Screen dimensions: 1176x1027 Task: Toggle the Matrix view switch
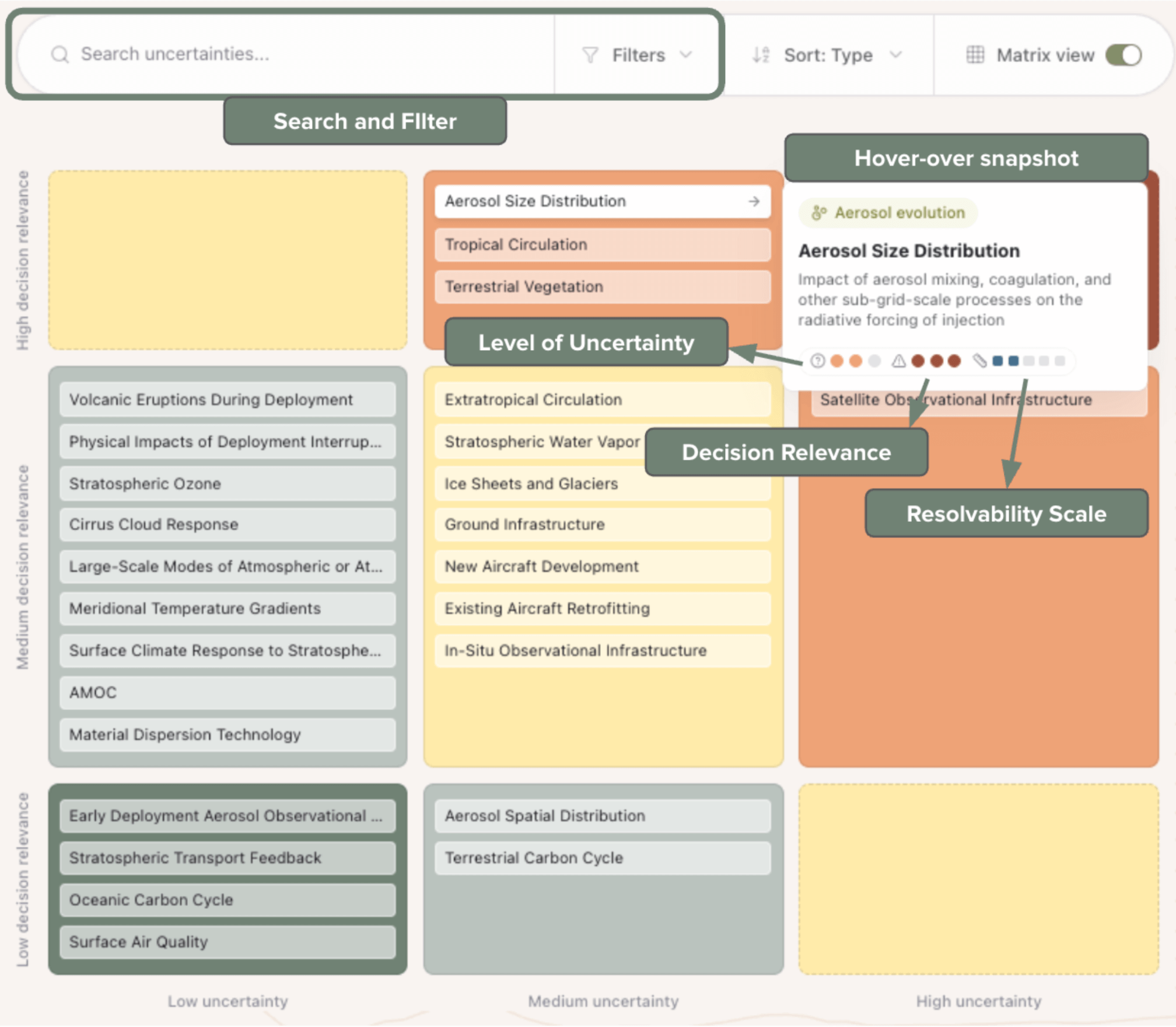pos(1123,55)
